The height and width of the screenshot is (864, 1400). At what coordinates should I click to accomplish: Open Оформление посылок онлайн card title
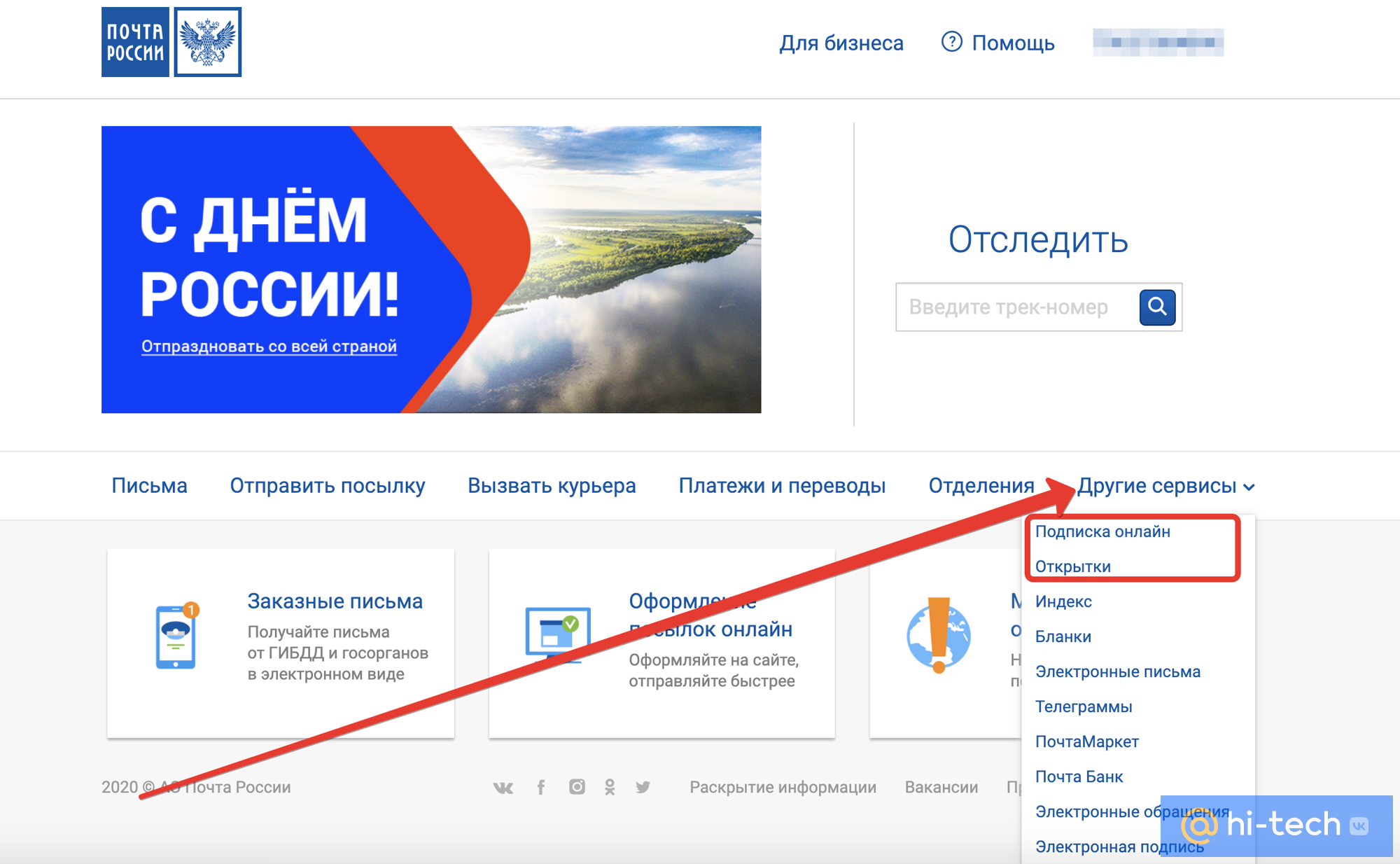coord(710,615)
